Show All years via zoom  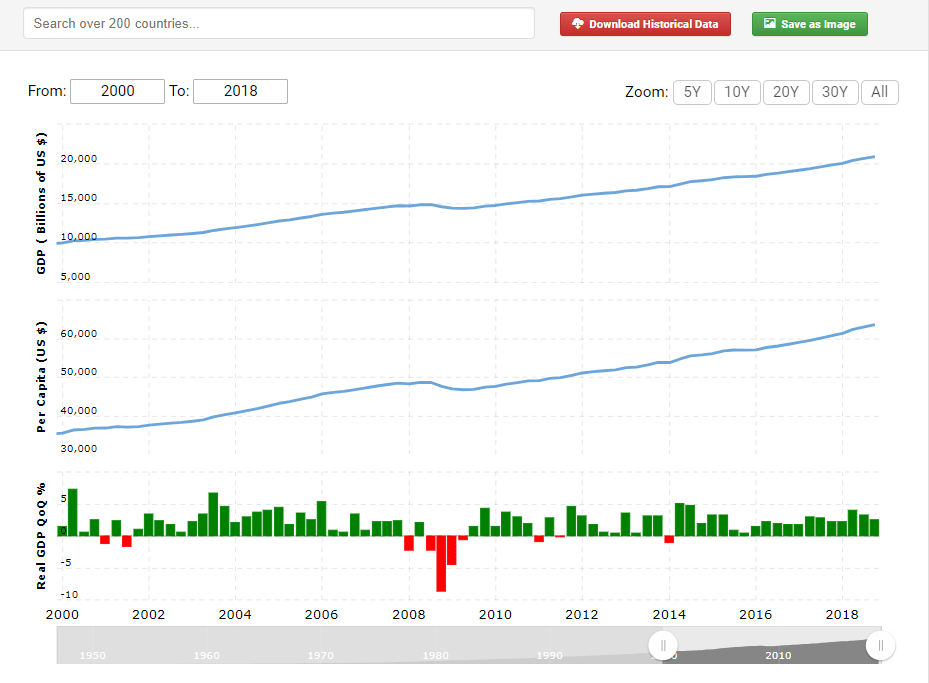point(879,92)
